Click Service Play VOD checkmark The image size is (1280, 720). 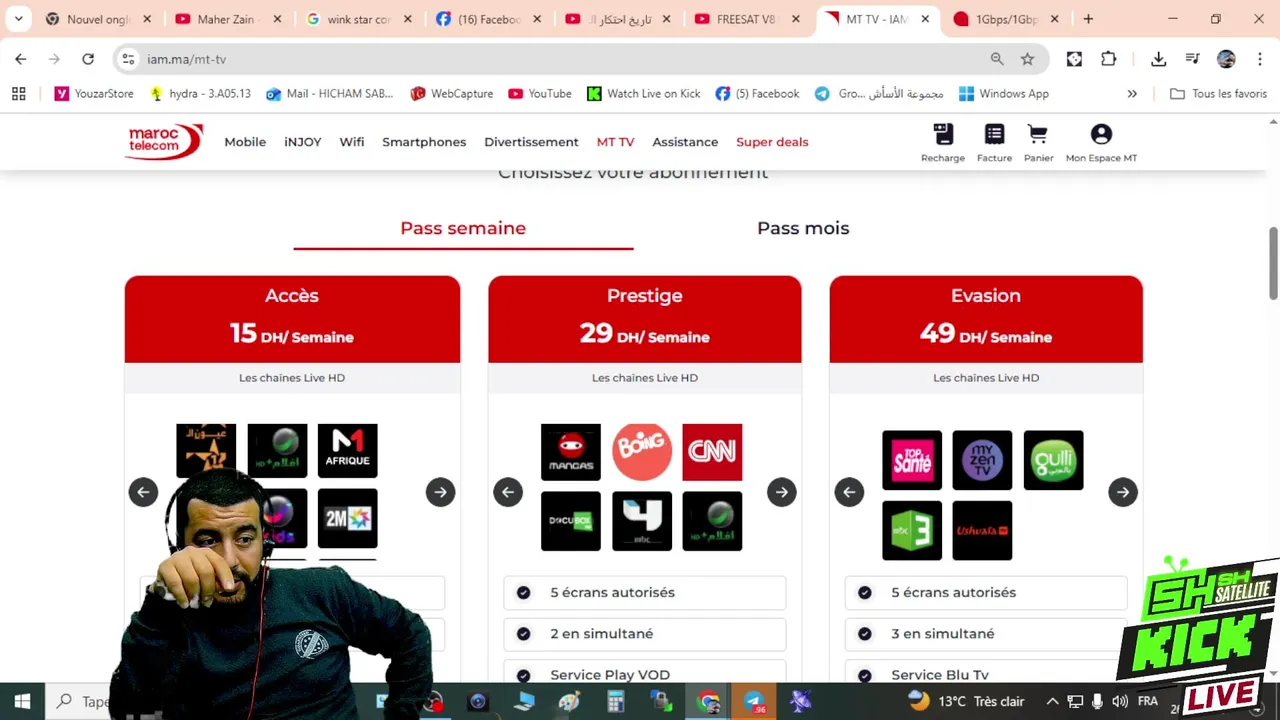(x=523, y=675)
